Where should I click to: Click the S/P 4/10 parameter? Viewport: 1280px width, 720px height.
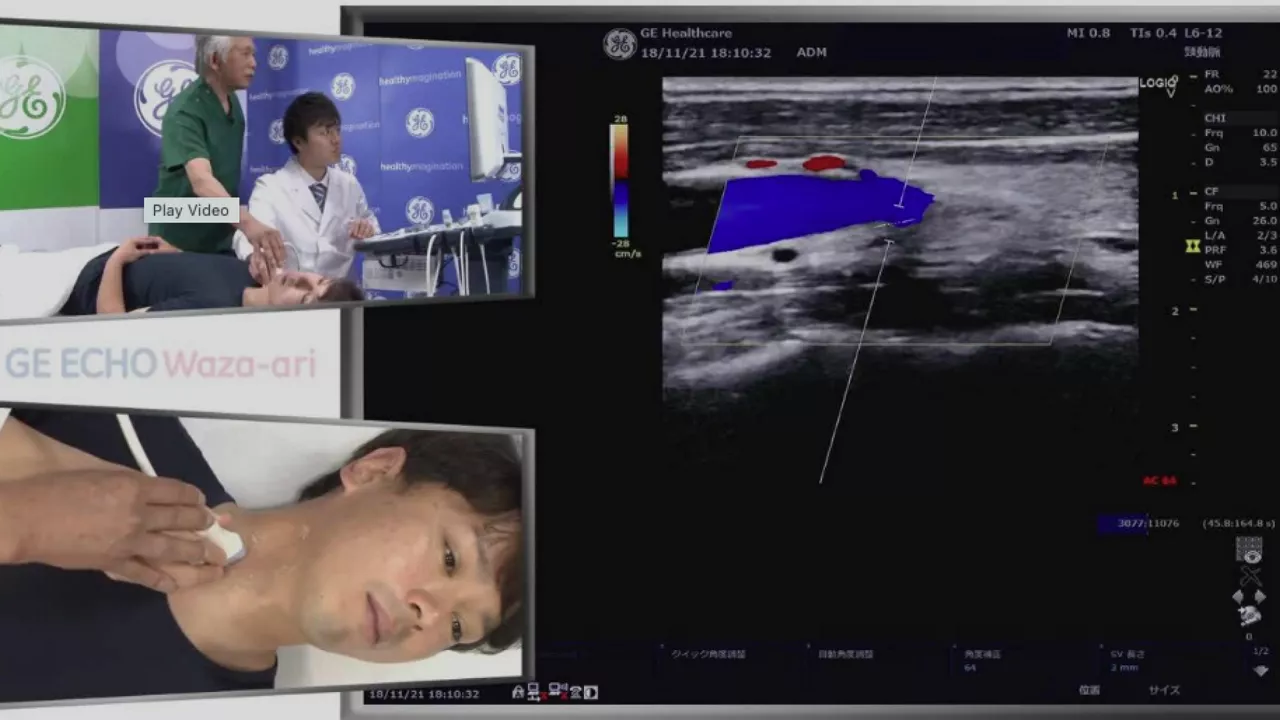coord(1241,279)
